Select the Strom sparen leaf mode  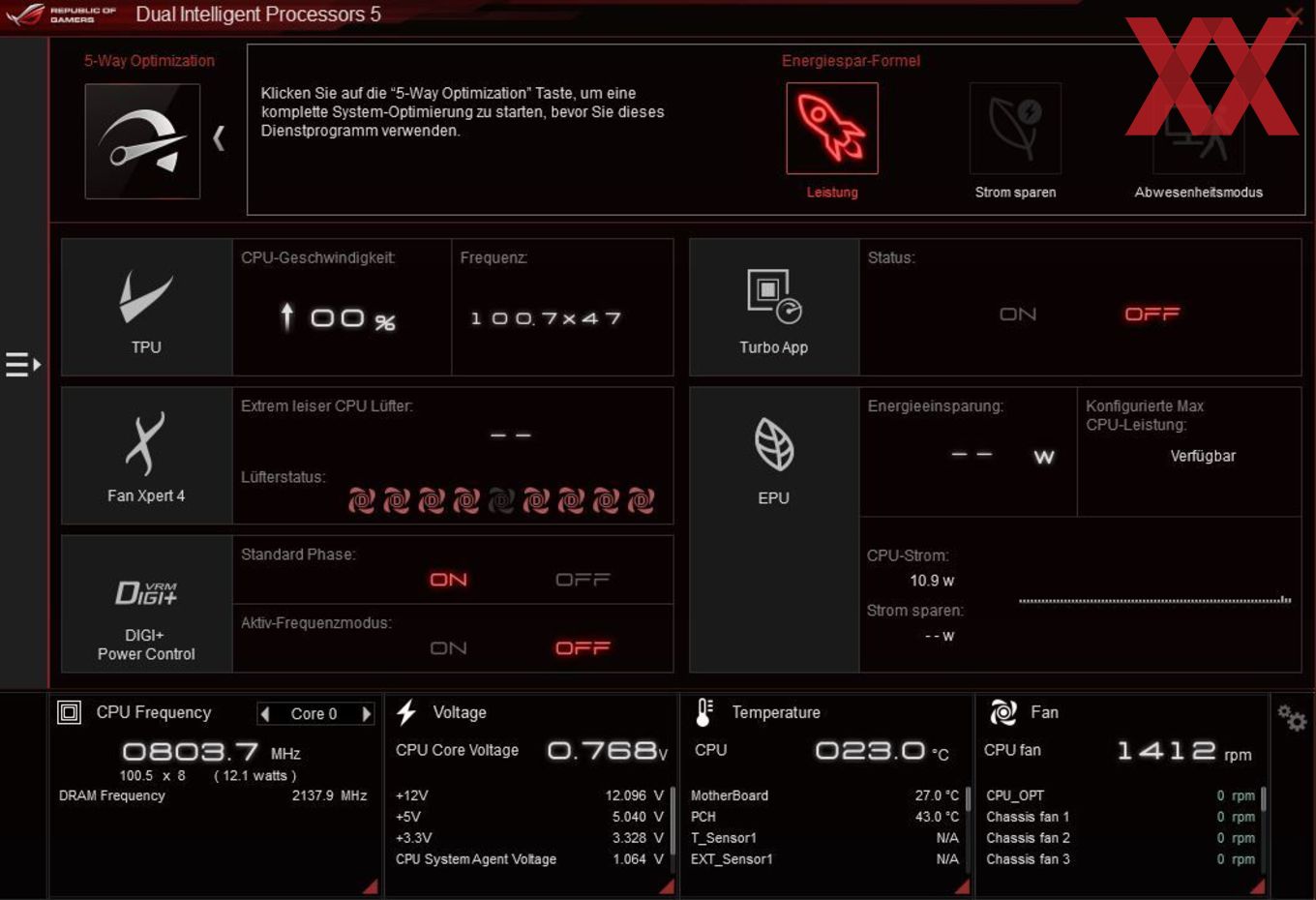pyautogui.click(x=1015, y=128)
